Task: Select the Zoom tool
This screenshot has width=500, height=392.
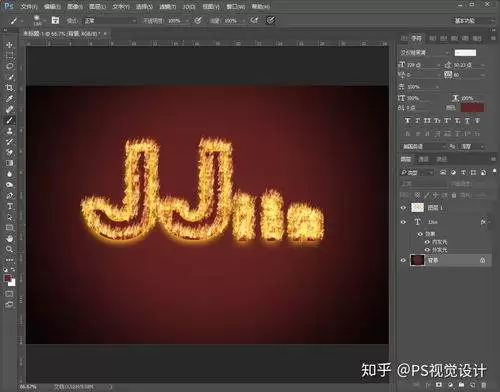Action: (9, 249)
